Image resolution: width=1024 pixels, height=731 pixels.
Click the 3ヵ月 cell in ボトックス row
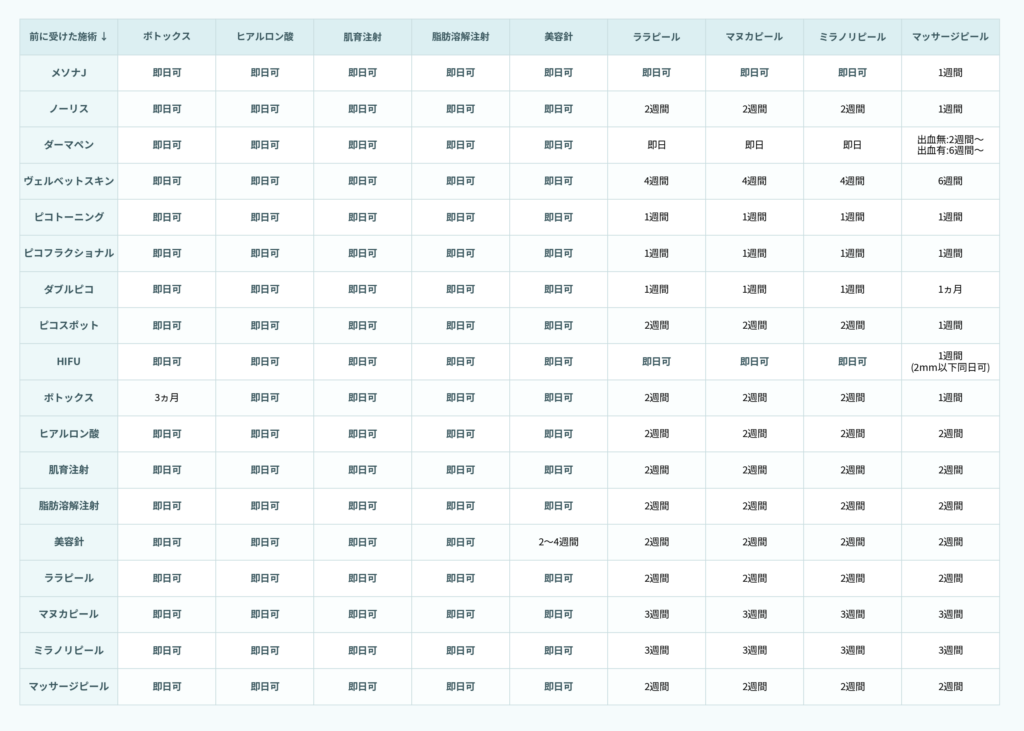coord(167,398)
